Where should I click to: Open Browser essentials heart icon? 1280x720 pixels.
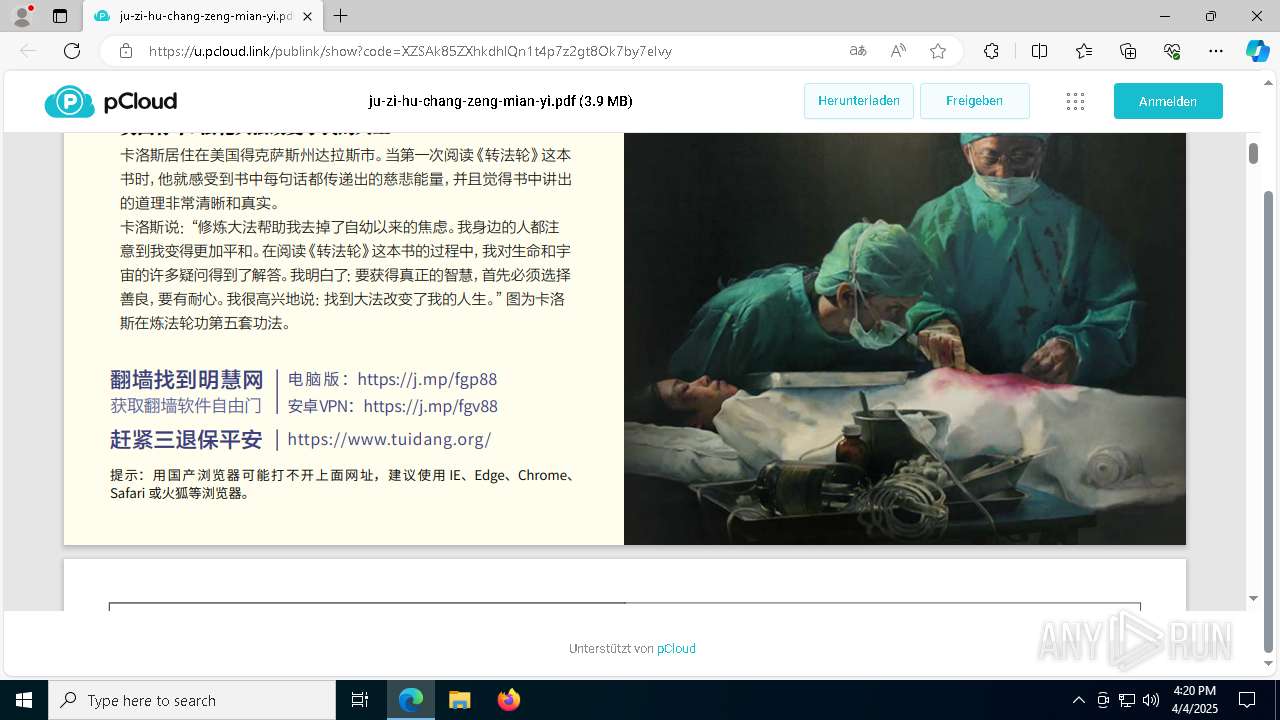pos(1172,51)
